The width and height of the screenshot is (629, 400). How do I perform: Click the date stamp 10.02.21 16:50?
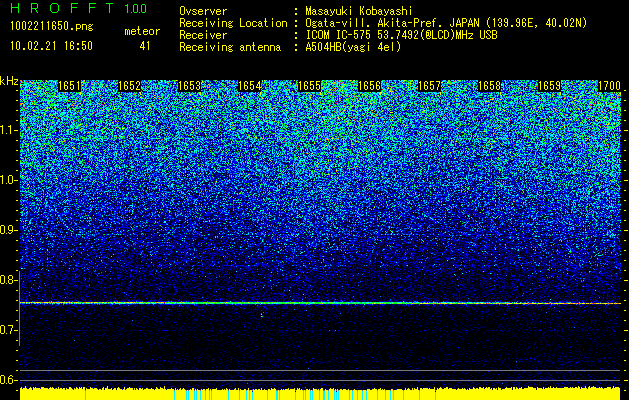pos(51,46)
